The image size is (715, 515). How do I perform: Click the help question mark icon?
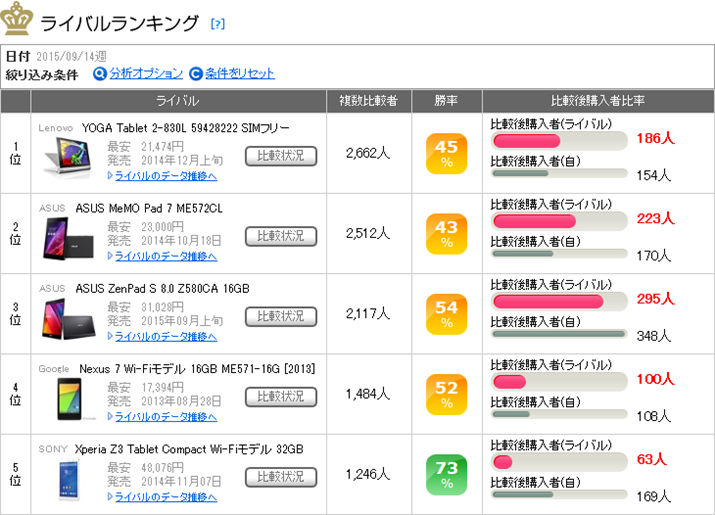(x=218, y=23)
